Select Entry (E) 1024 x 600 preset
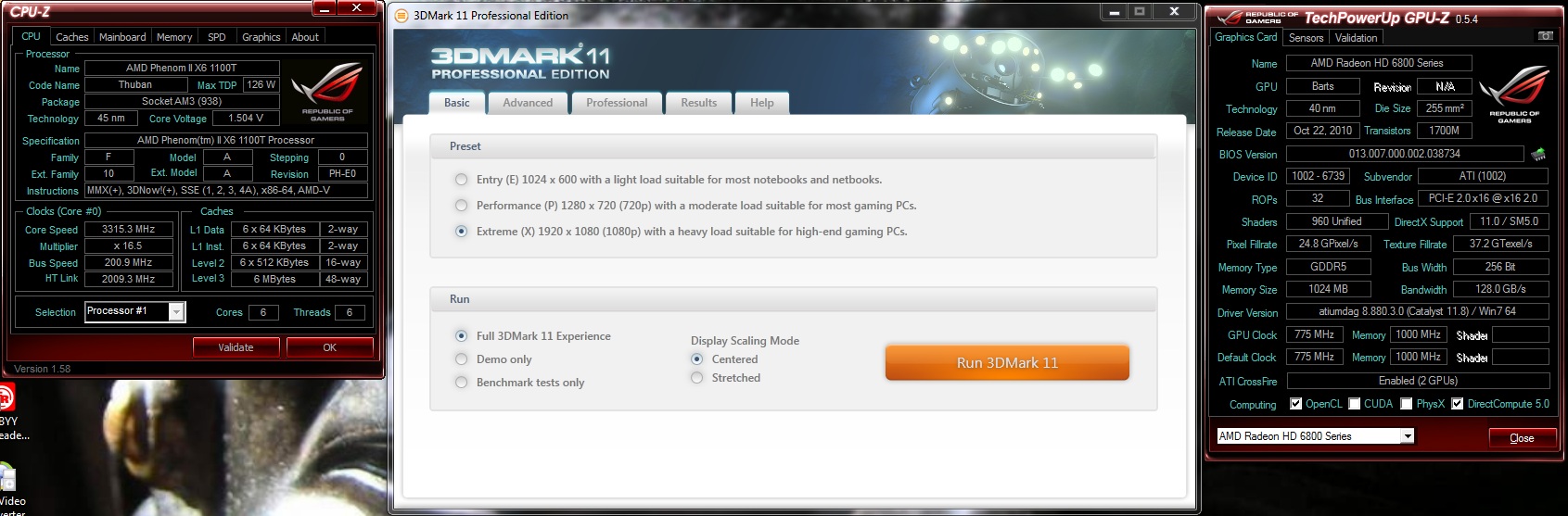The image size is (1568, 516). 461,180
